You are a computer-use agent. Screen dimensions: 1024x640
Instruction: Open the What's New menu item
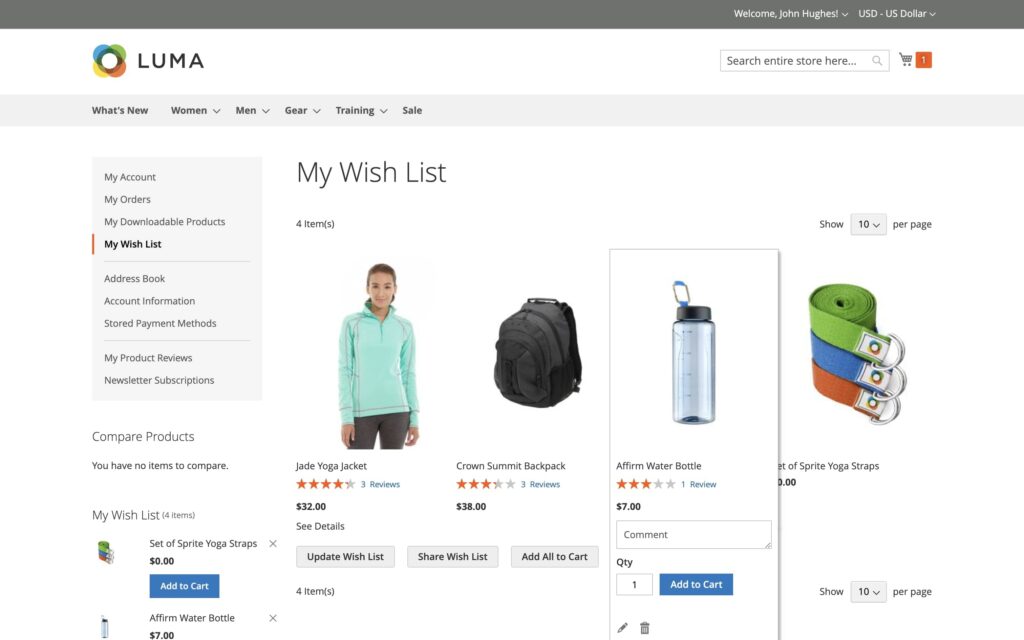point(120,110)
